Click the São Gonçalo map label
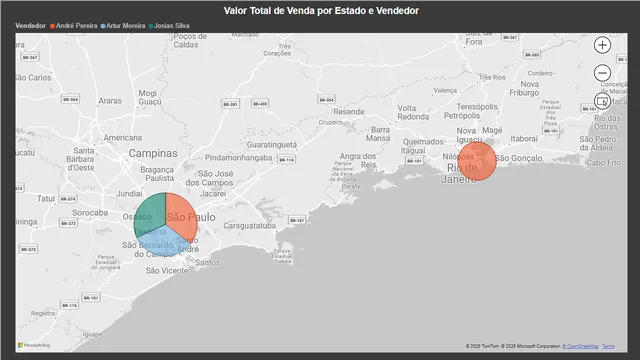The image size is (640, 360). coord(519,158)
